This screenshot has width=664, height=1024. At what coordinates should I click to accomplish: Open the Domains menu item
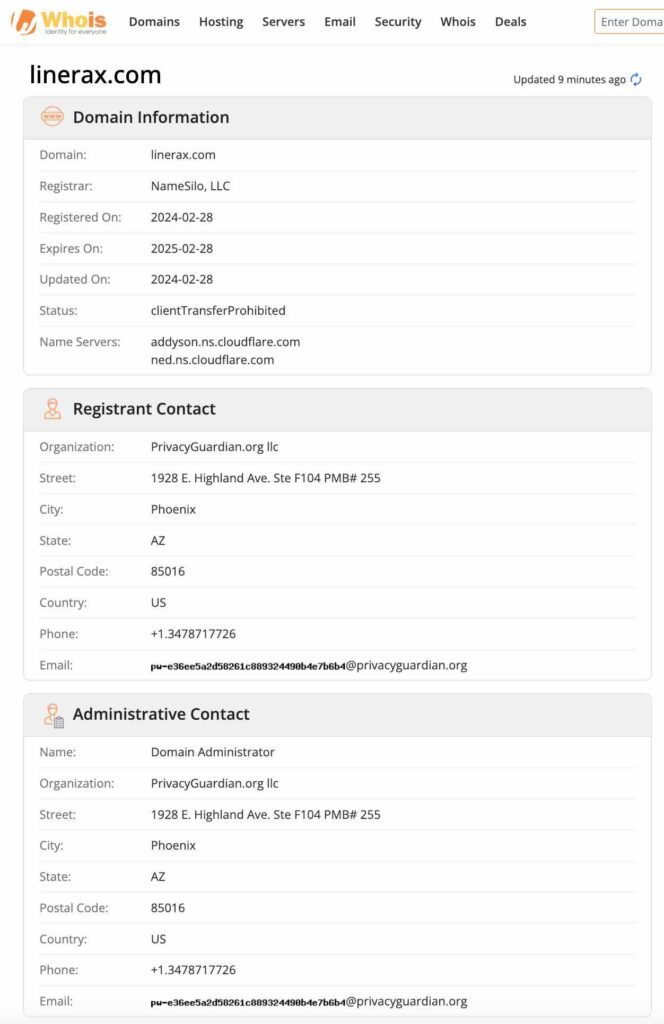click(x=154, y=21)
